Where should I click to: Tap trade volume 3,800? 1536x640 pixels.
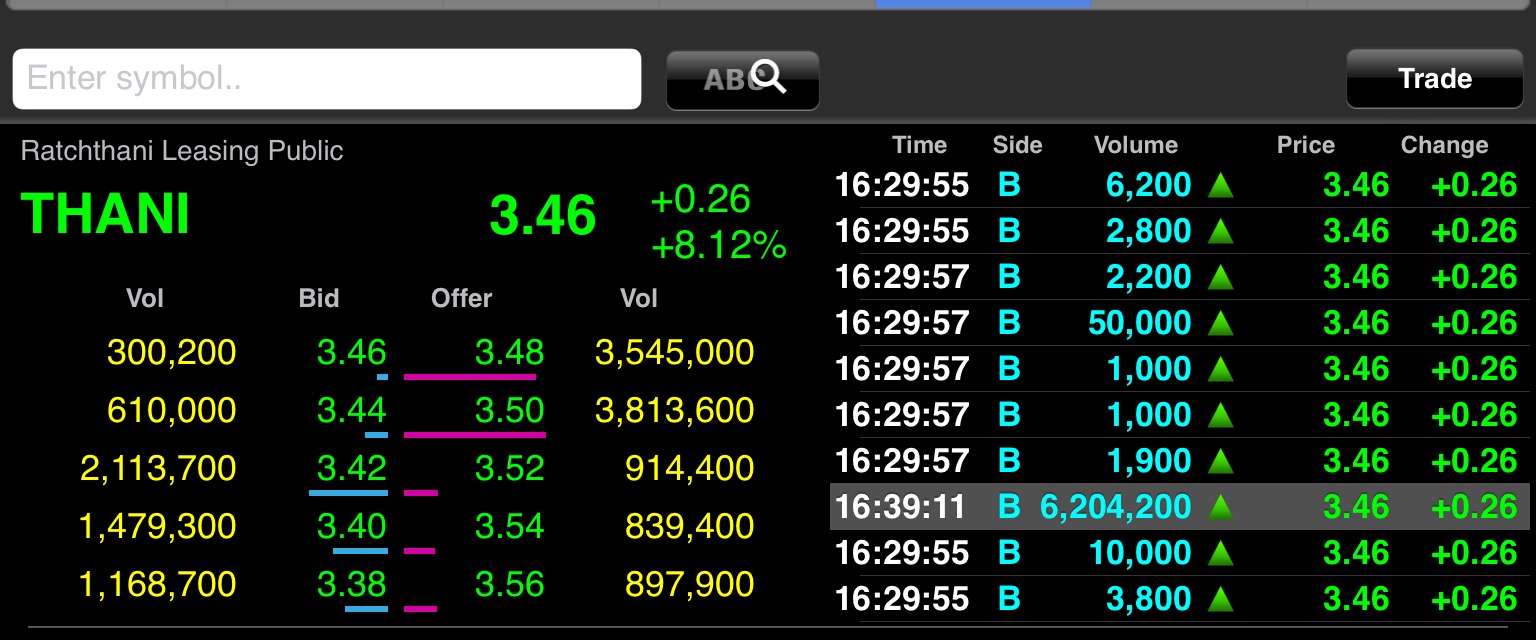click(x=1149, y=599)
